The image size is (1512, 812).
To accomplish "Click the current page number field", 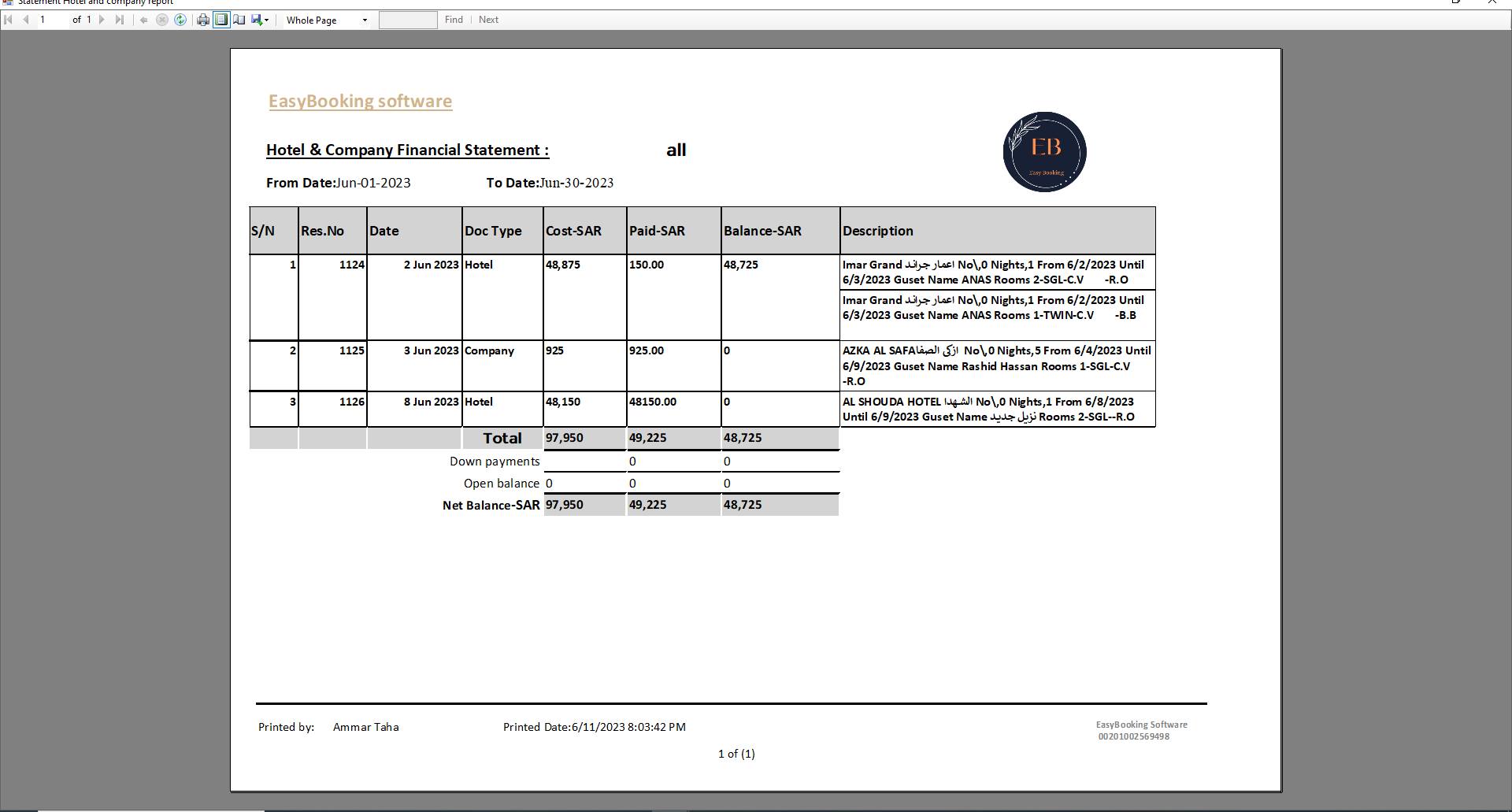I will [53, 20].
